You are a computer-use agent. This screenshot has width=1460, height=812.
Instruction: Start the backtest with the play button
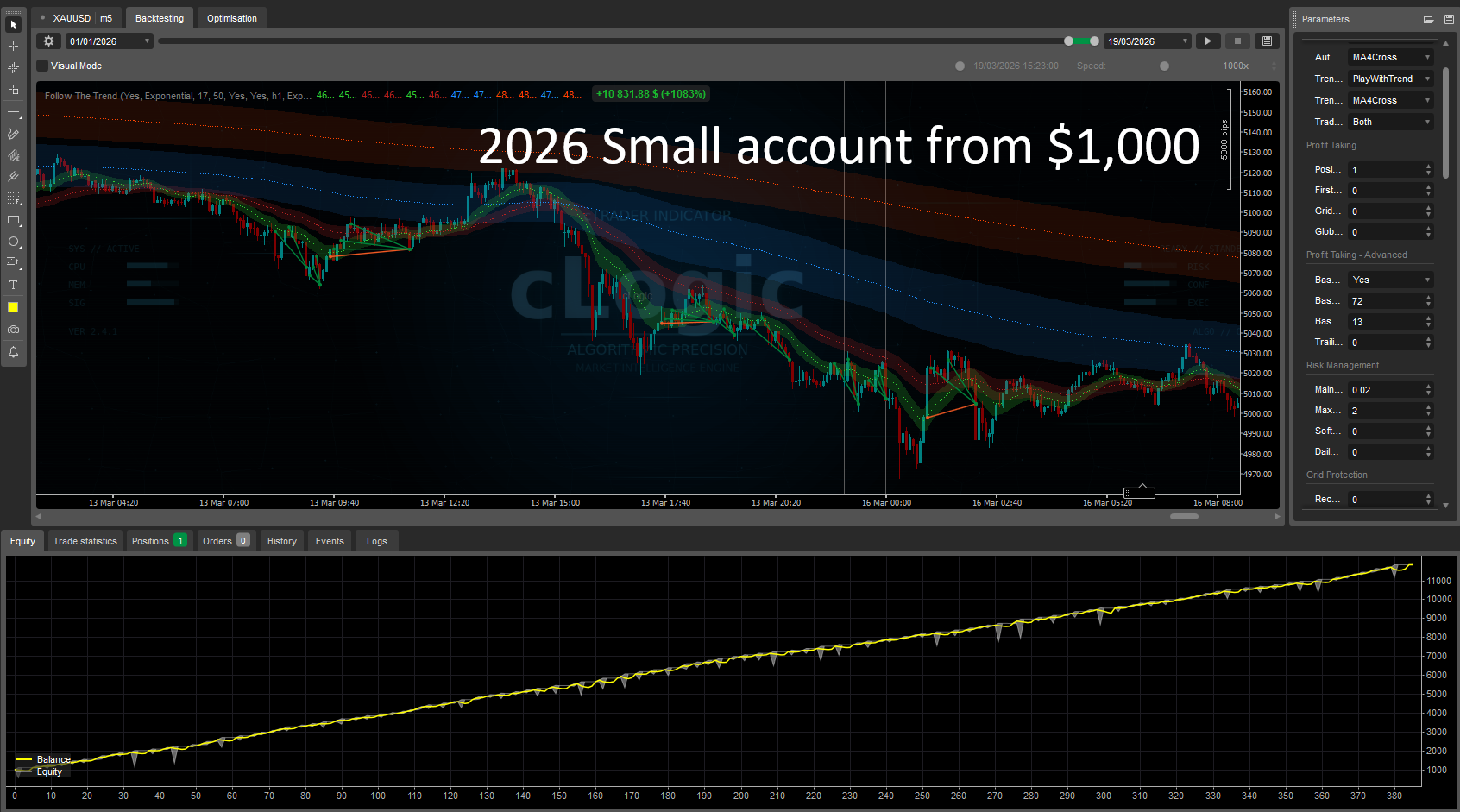coord(1207,41)
